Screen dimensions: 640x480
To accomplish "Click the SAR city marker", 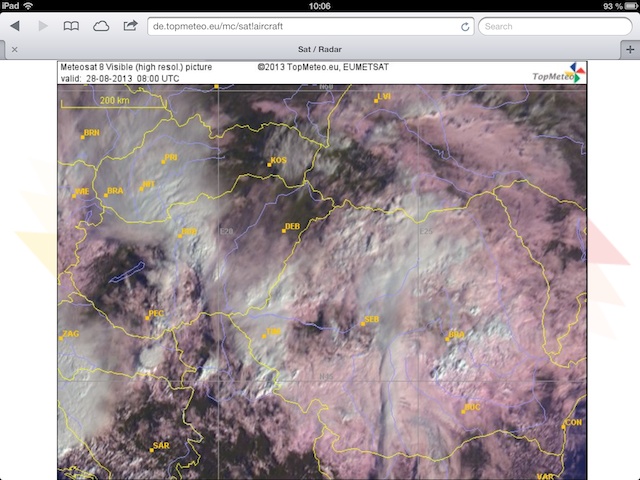I will click(x=151, y=450).
